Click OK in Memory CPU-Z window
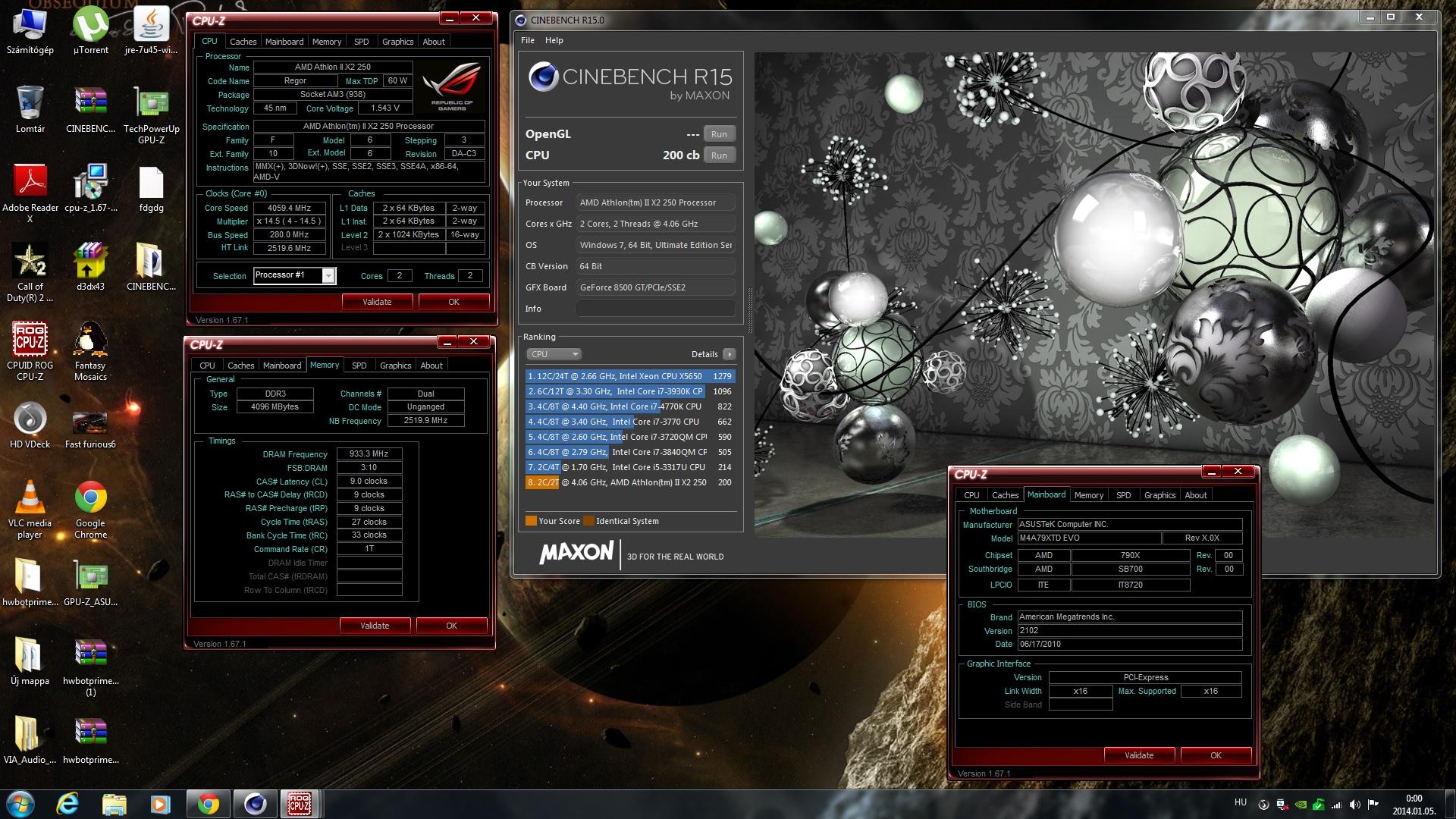The image size is (1456, 819). pos(451,626)
